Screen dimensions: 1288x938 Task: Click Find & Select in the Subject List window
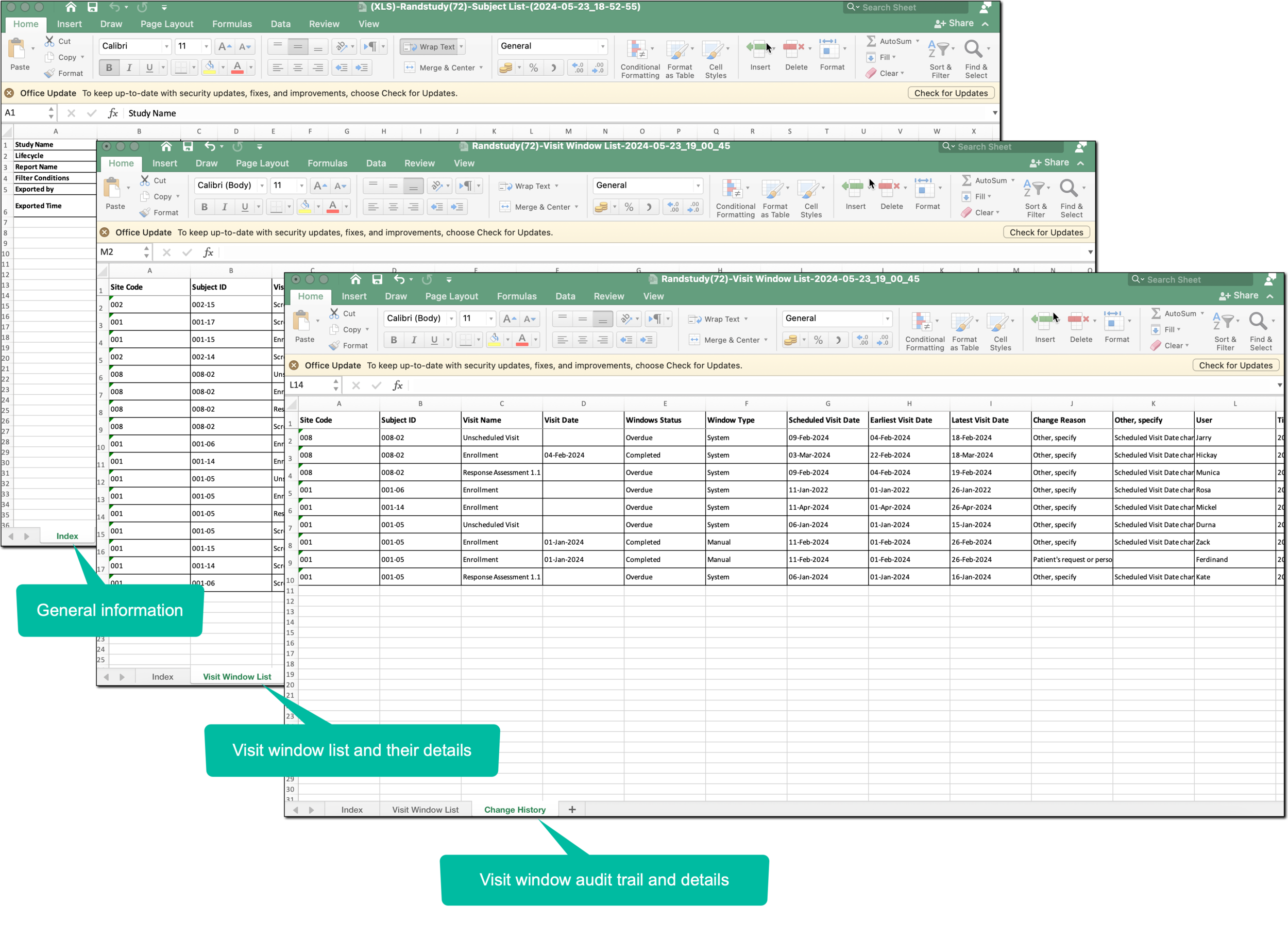point(976,59)
